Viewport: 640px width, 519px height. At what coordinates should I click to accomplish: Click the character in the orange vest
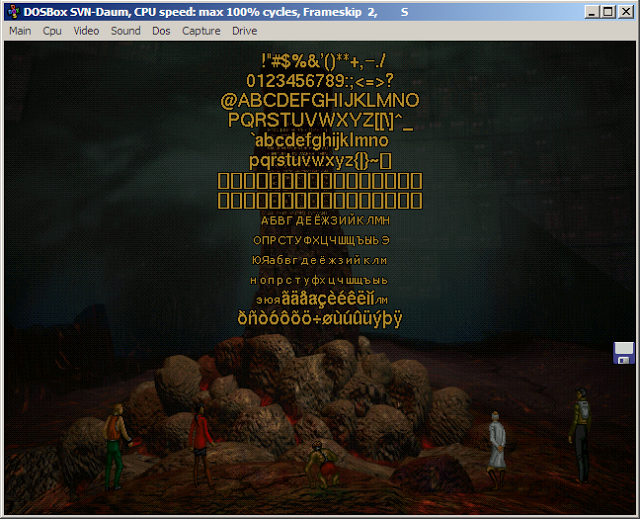coord(116,446)
